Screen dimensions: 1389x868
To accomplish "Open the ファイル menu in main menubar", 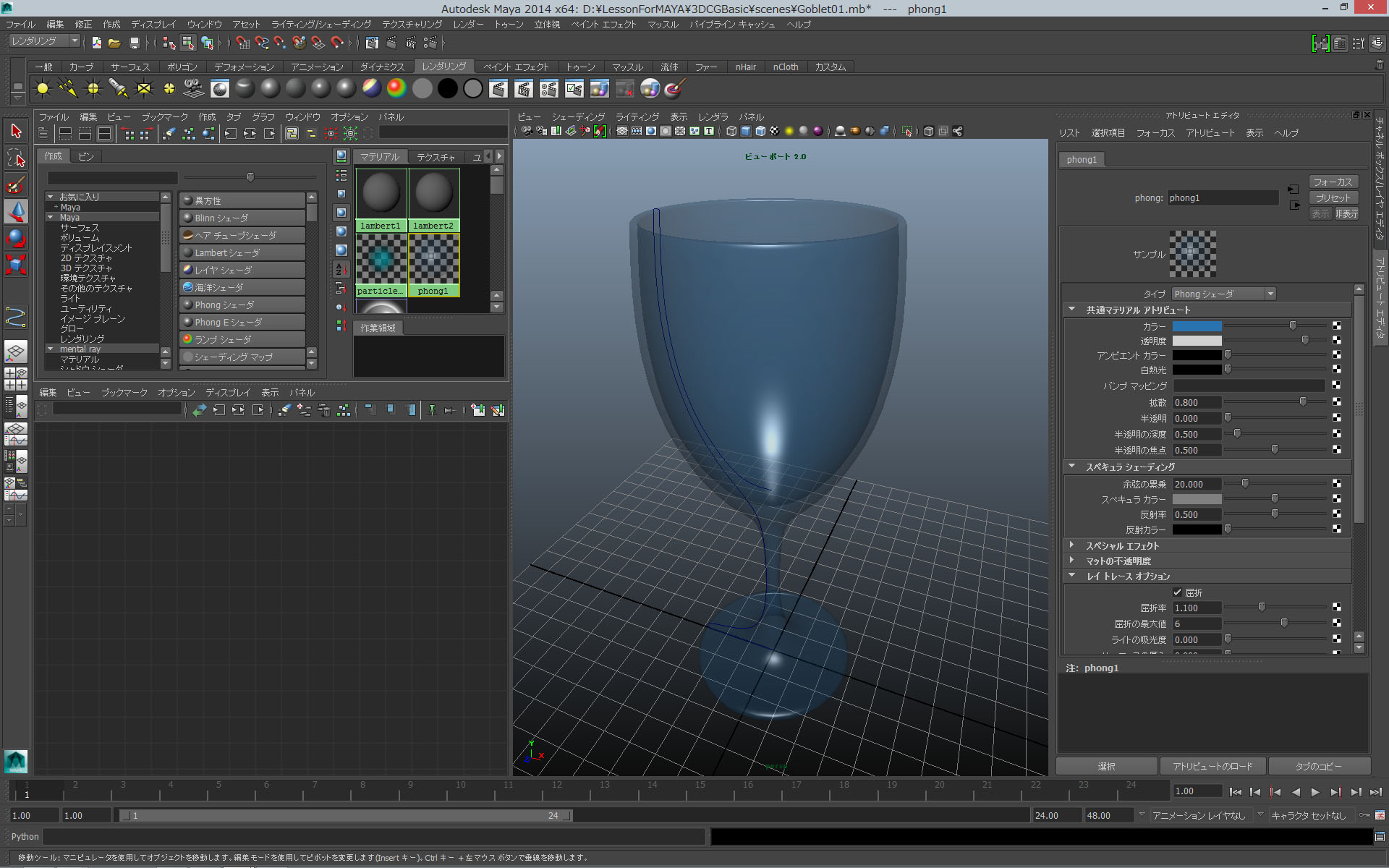I will click(x=20, y=25).
